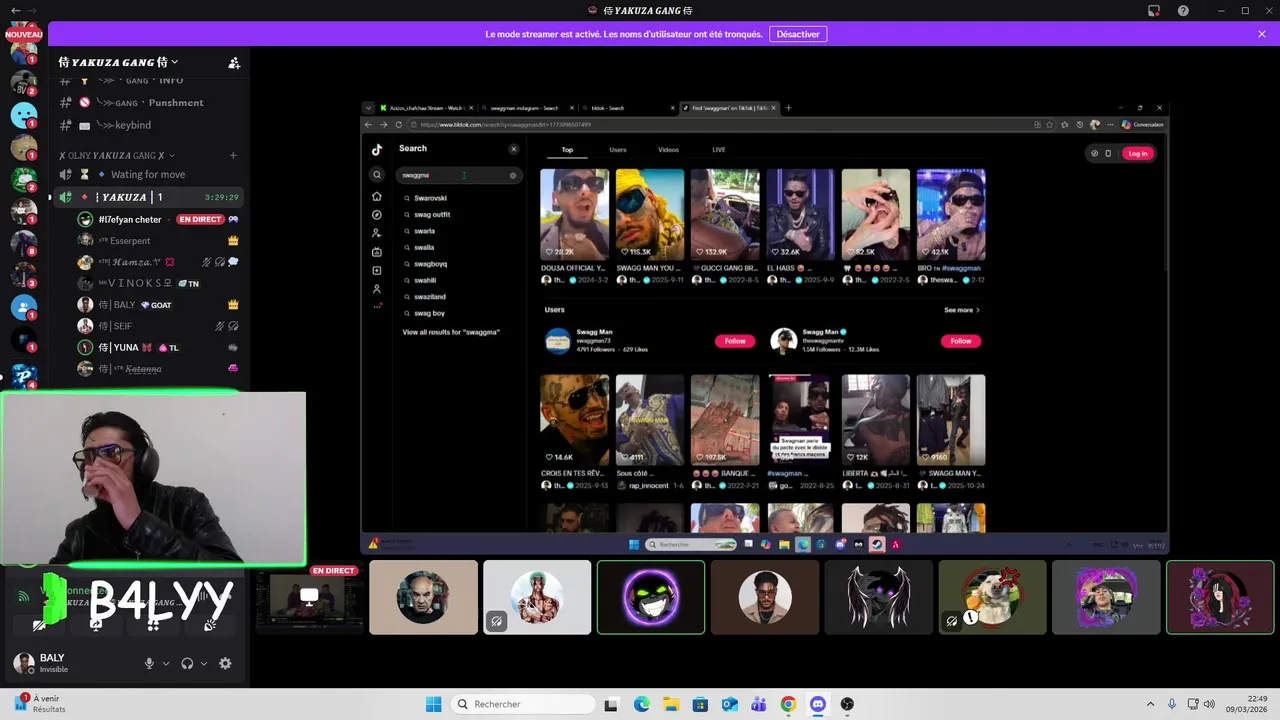Click user SEIF in voice channel list
1280x720 pixels.
pyautogui.click(x=159, y=326)
